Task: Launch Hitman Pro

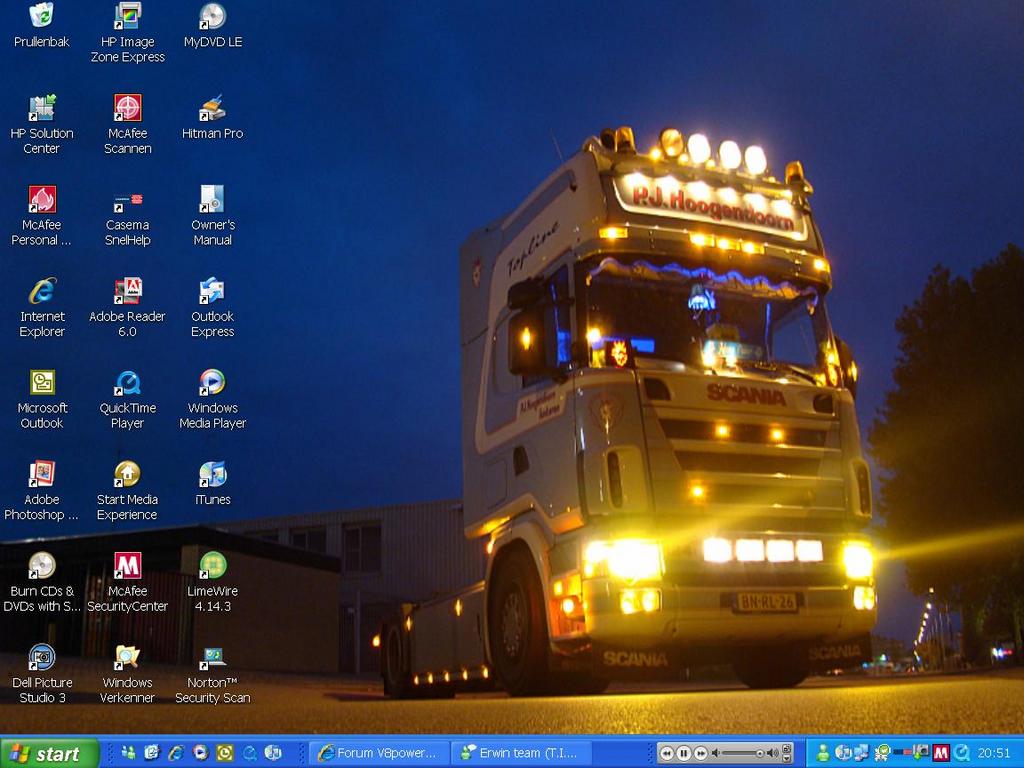Action: coord(212,118)
